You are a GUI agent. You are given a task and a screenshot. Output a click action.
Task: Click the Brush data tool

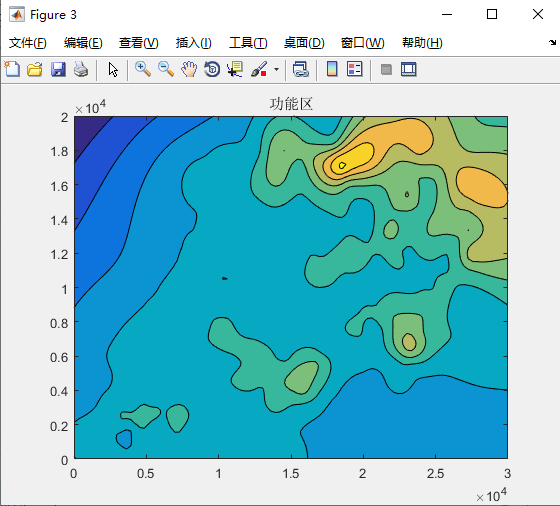(x=259, y=69)
